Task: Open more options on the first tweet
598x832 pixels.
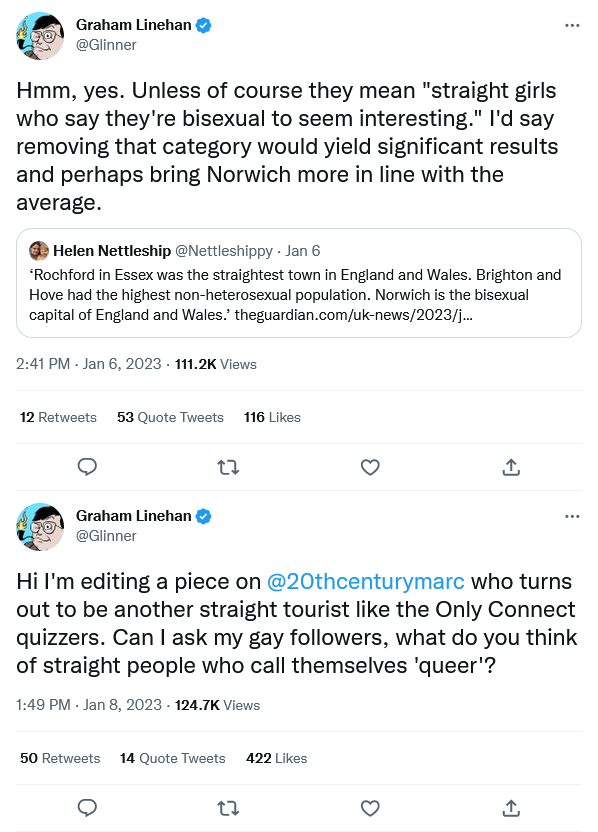Action: (x=572, y=24)
